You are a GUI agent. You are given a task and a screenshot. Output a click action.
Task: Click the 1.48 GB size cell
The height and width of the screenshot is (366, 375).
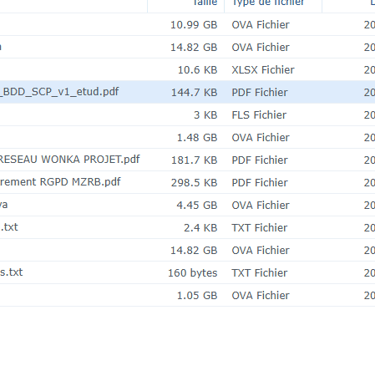point(197,138)
